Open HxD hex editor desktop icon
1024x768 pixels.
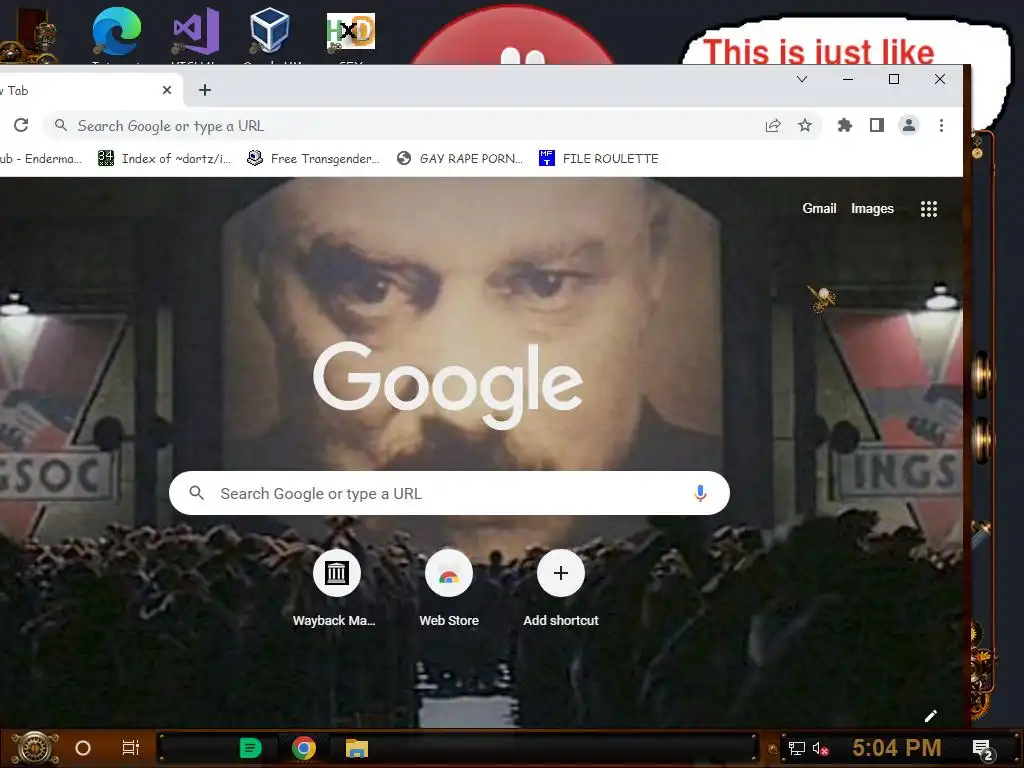(351, 31)
